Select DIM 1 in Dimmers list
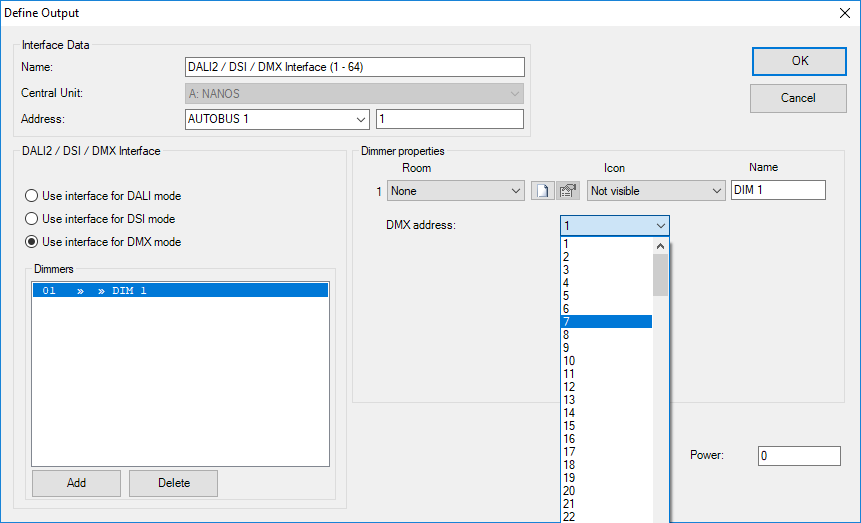 point(180,291)
